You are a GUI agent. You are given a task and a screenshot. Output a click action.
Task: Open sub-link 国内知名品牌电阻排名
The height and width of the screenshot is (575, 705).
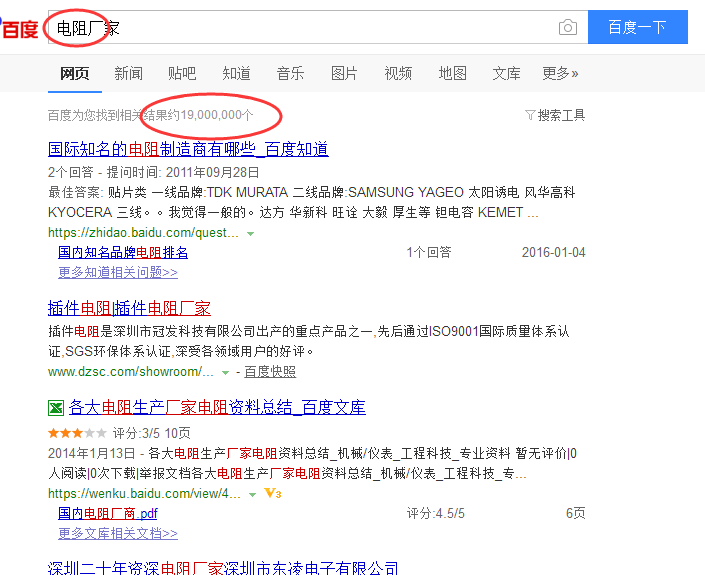tap(123, 252)
